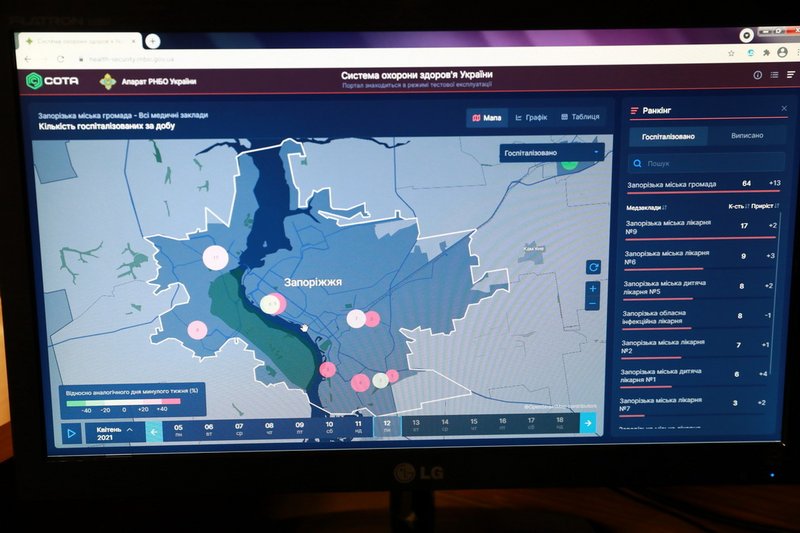Click the map refresh icon
The image size is (800, 533).
tap(593, 267)
